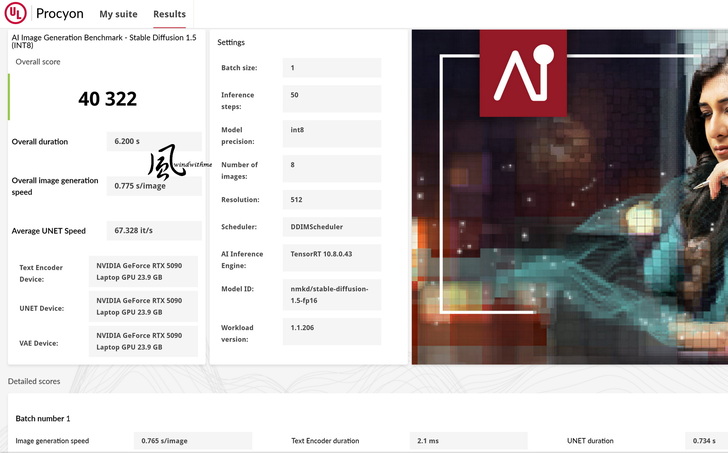Select the Overall duration value field
The height and width of the screenshot is (453, 728).
pyautogui.click(x=153, y=142)
